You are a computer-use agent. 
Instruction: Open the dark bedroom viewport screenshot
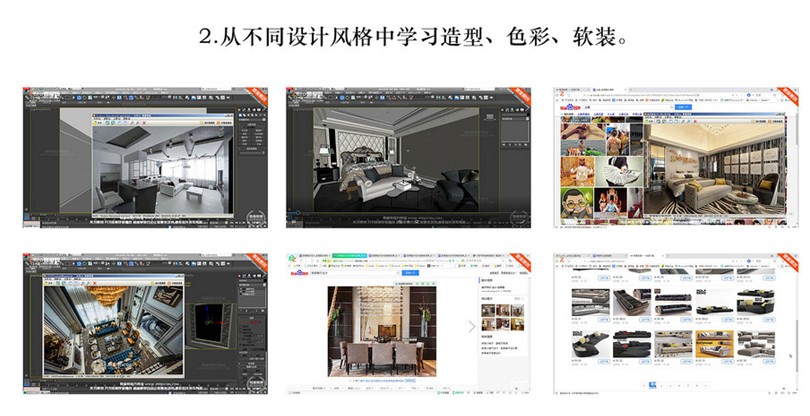pos(409,158)
